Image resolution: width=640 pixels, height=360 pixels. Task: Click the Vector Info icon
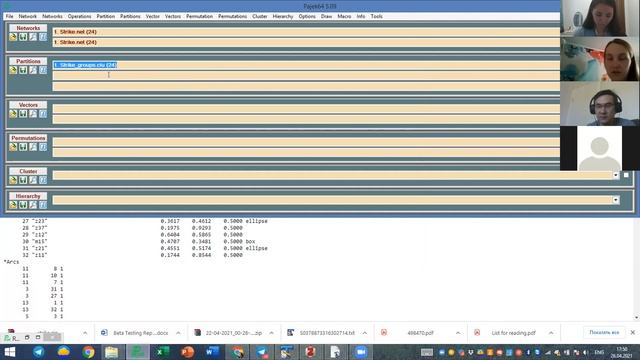43,114
